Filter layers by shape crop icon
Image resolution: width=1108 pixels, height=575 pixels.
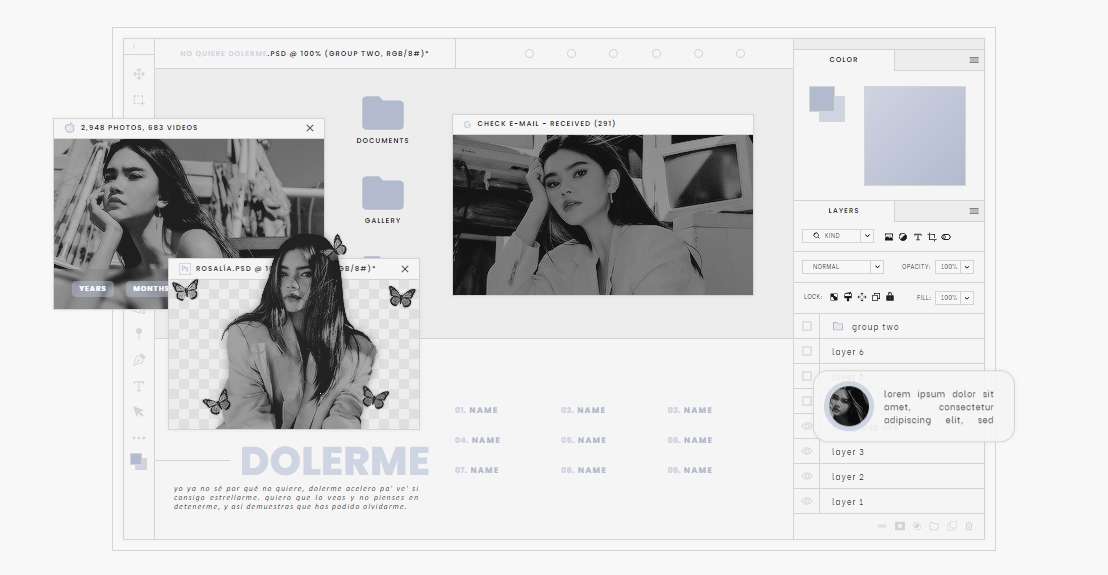point(931,237)
